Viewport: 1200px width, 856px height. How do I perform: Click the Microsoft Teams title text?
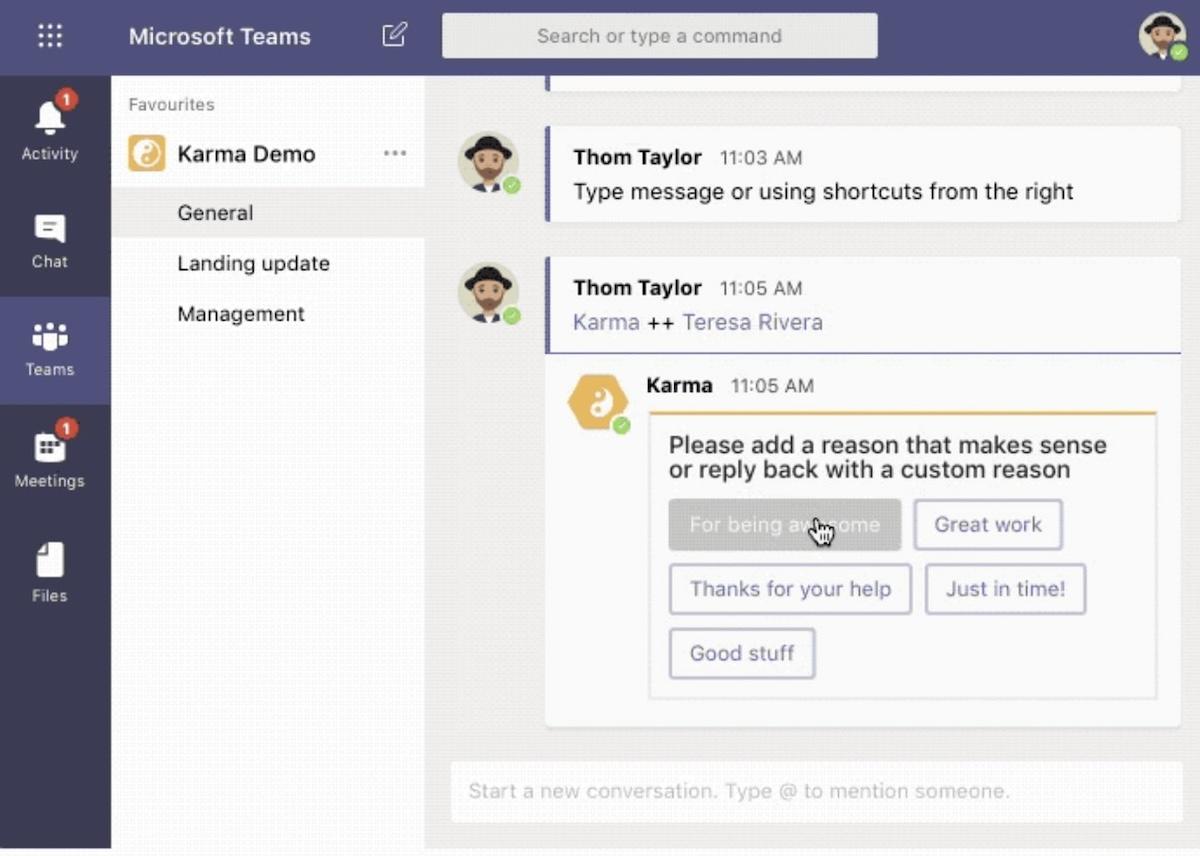click(220, 36)
